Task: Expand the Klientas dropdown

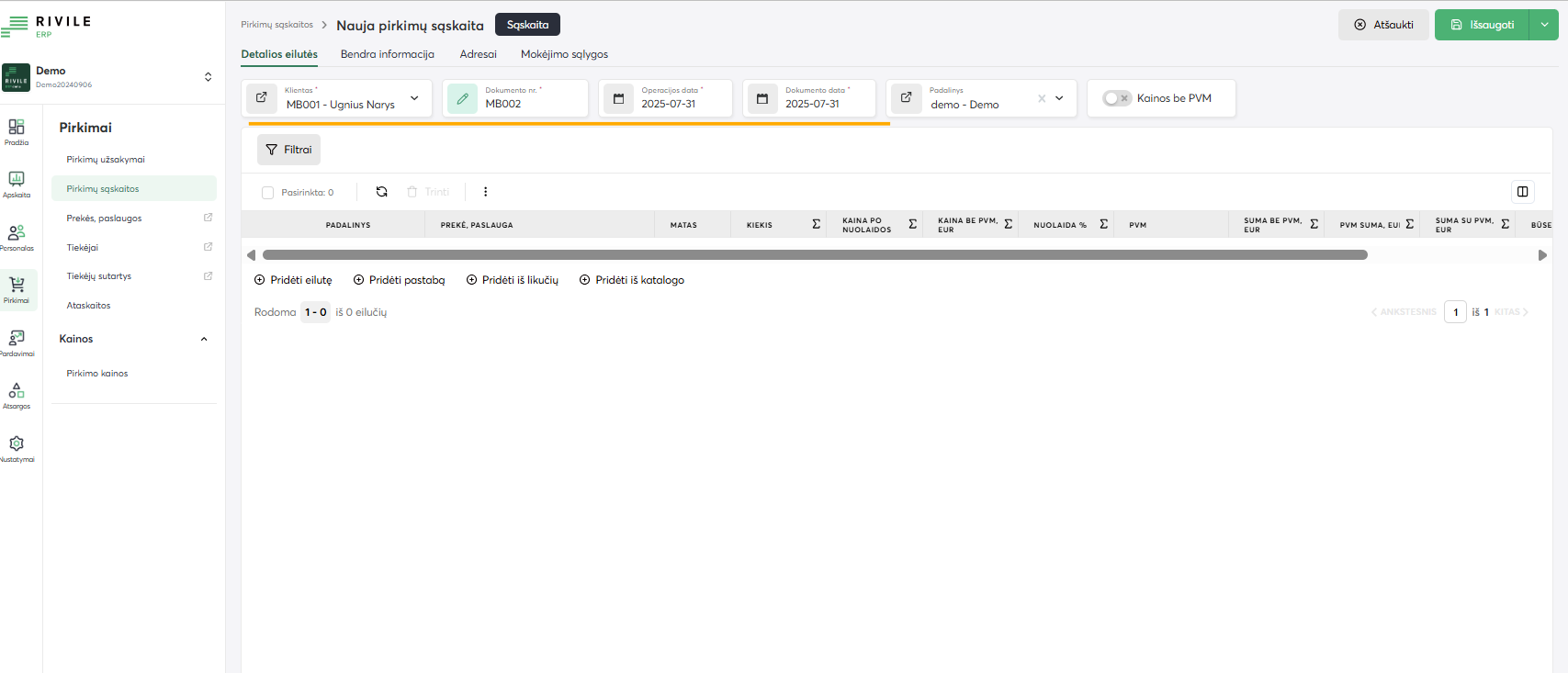Action: coord(414,98)
